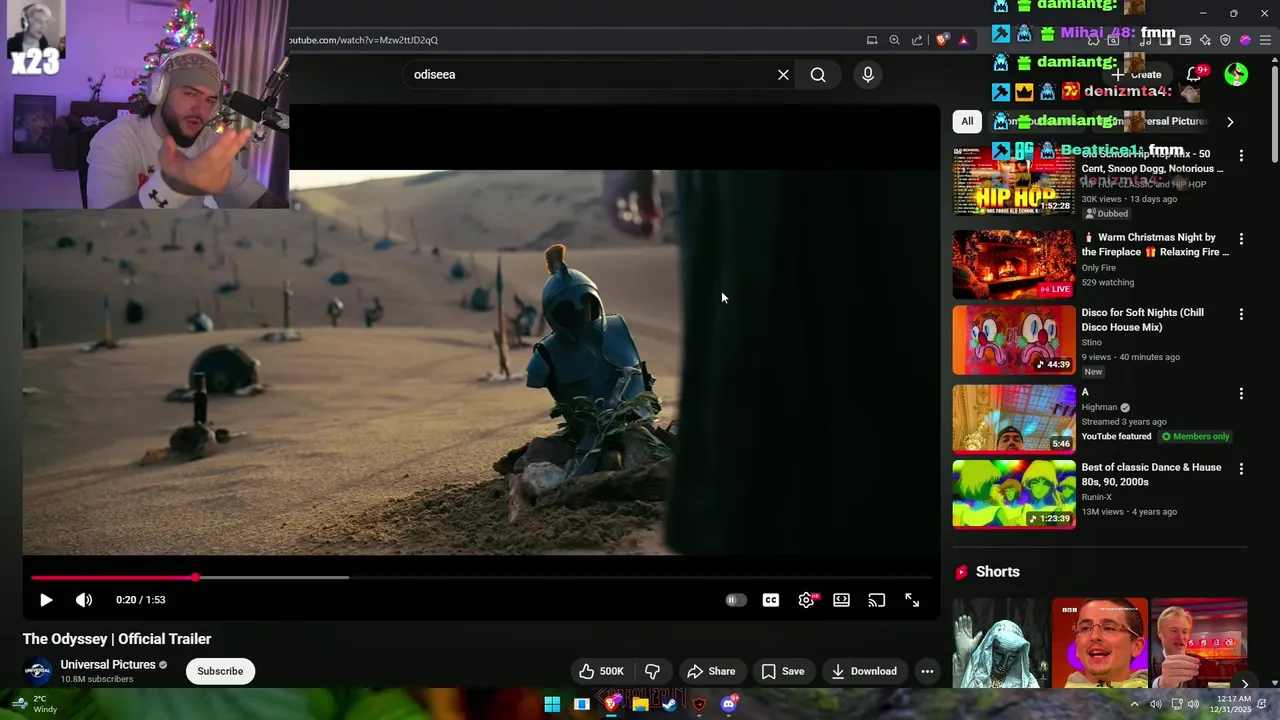Save the video to a playlist
Image resolution: width=1280 pixels, height=720 pixels.
782,671
